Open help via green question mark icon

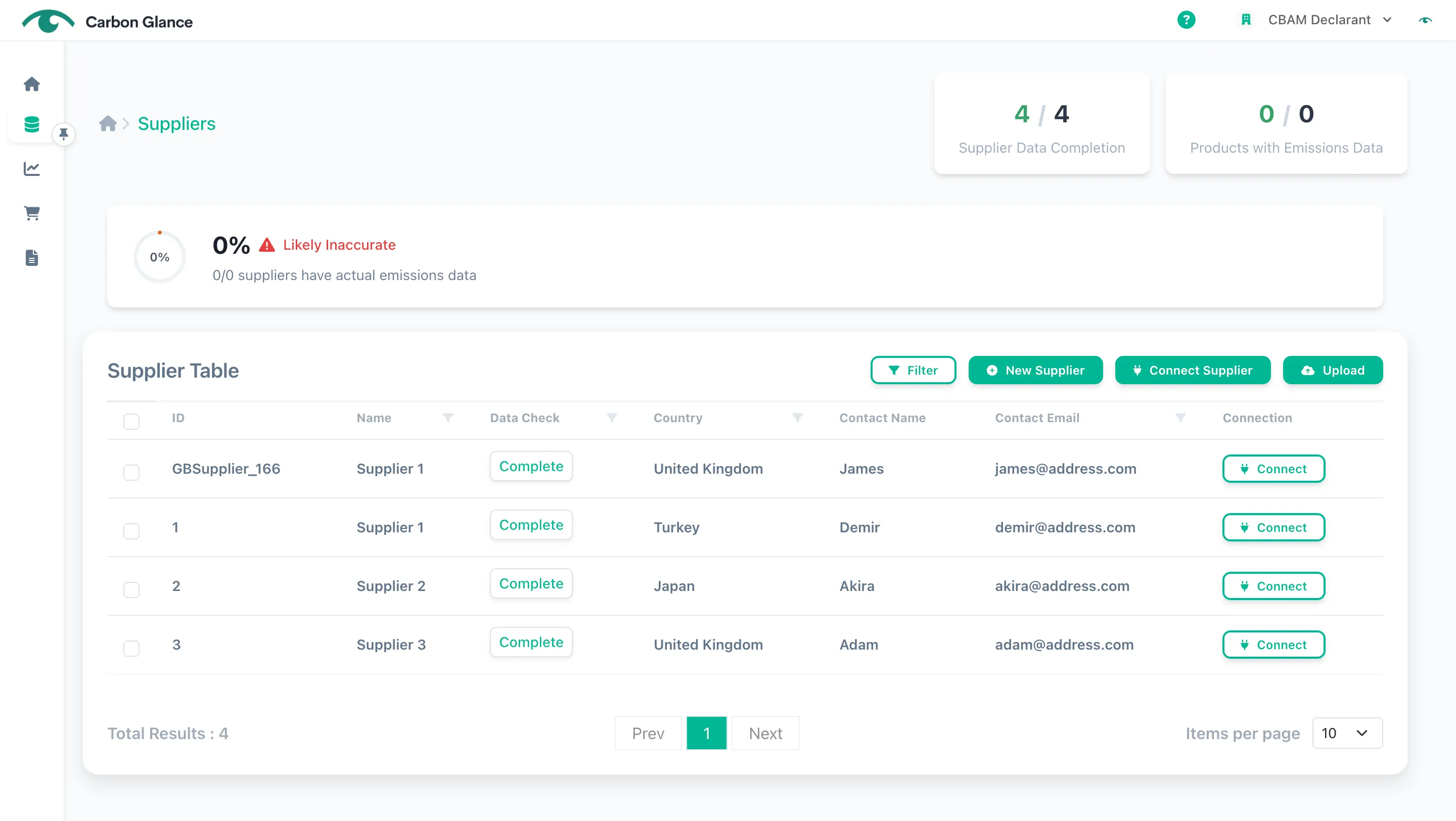coord(1186,20)
